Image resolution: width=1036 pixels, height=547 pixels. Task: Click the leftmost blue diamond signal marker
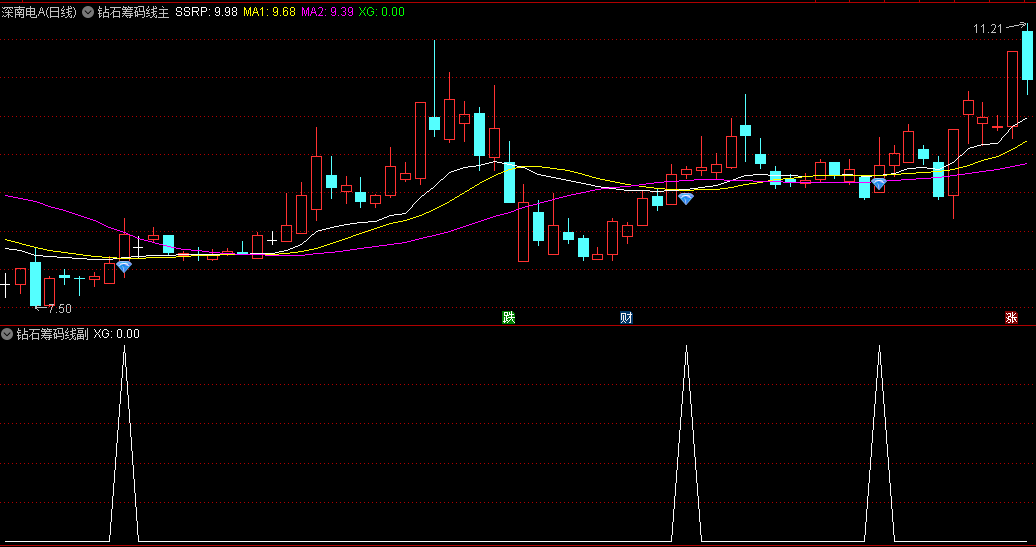coord(124,267)
